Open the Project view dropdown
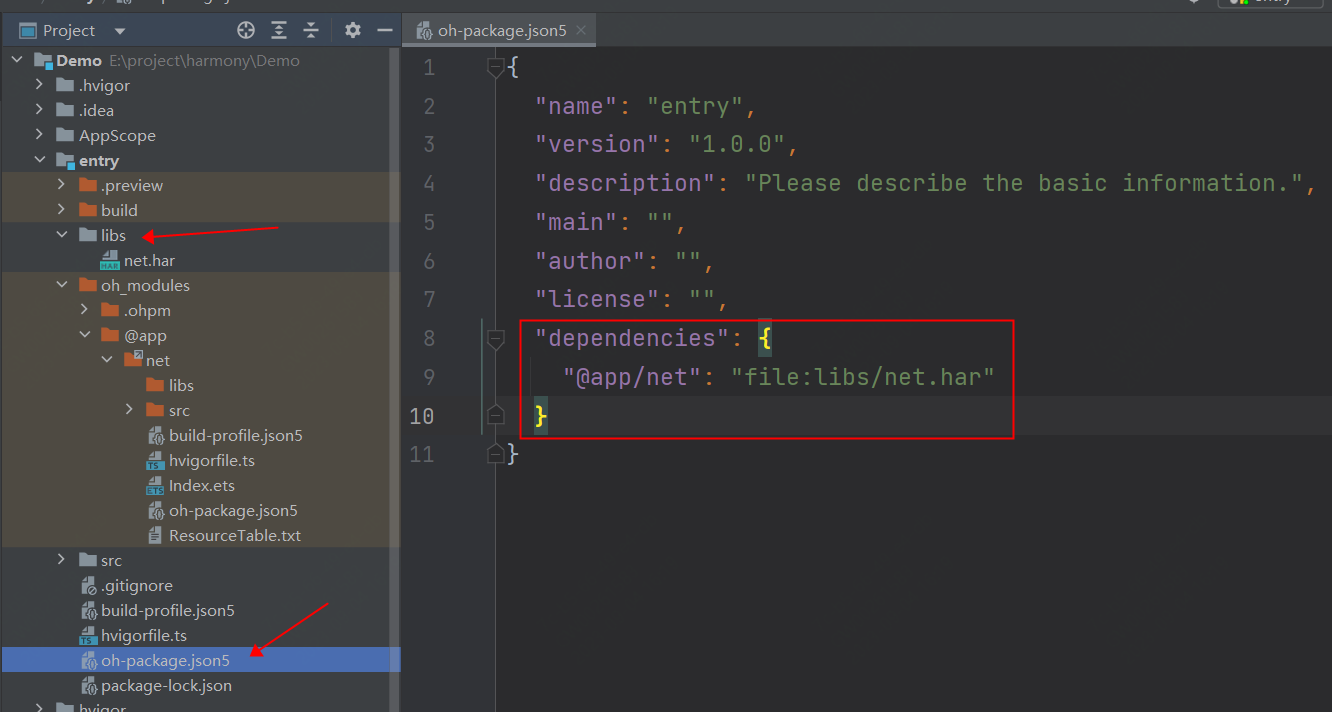This screenshot has height=712, width=1332. pyautogui.click(x=121, y=31)
